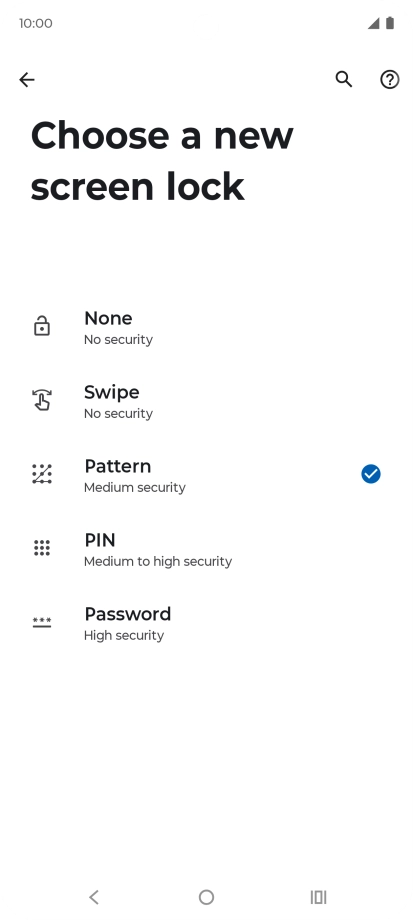413x920 pixels.
Task: Go back using the top arrow icon
Action: click(27, 79)
